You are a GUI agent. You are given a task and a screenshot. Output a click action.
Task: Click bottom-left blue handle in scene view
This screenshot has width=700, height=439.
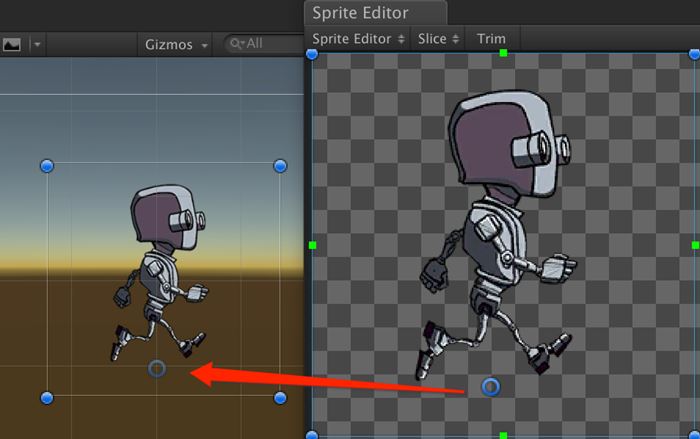point(46,398)
